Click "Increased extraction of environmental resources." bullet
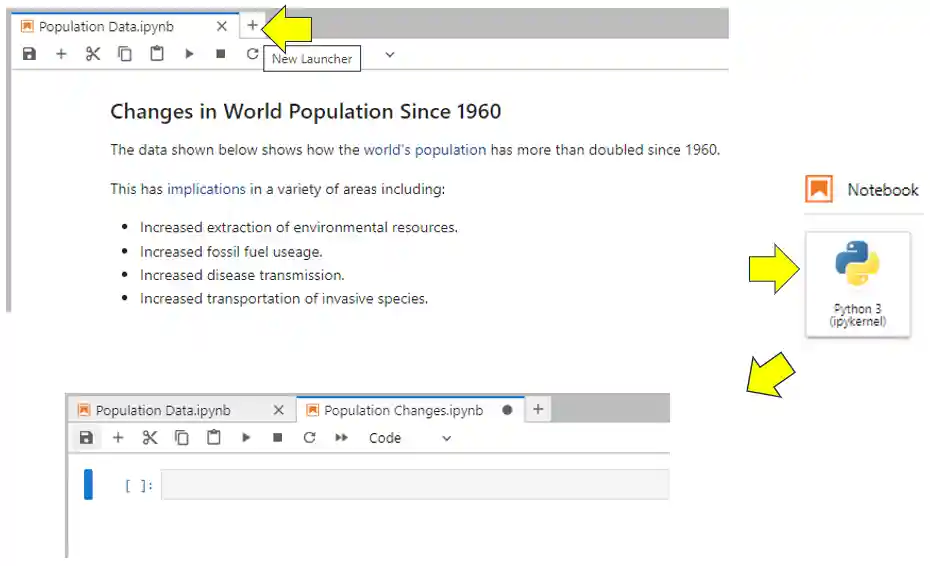This screenshot has width=930, height=566. point(299,227)
